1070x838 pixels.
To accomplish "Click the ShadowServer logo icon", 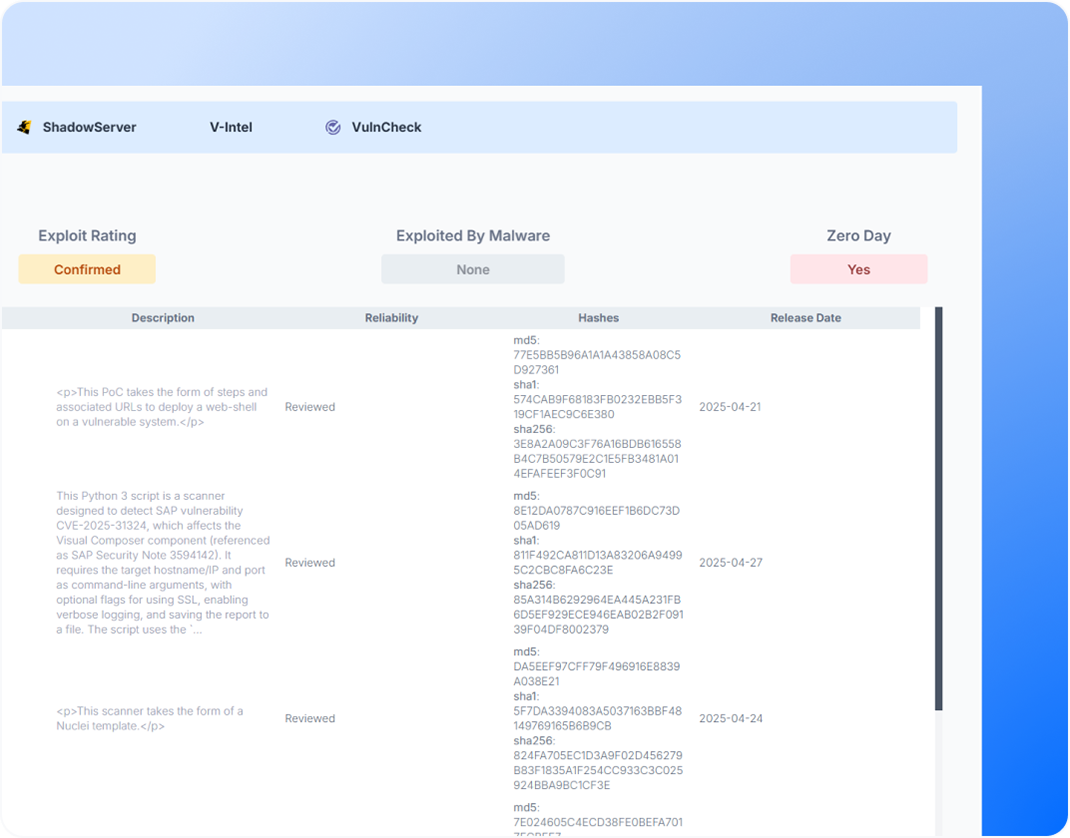I will [x=25, y=127].
